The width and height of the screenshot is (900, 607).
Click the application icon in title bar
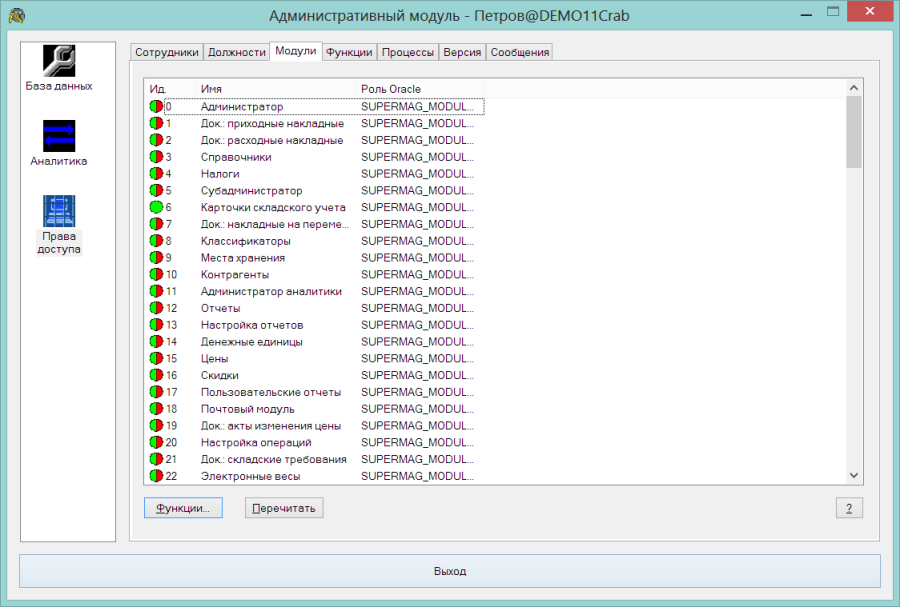17,15
